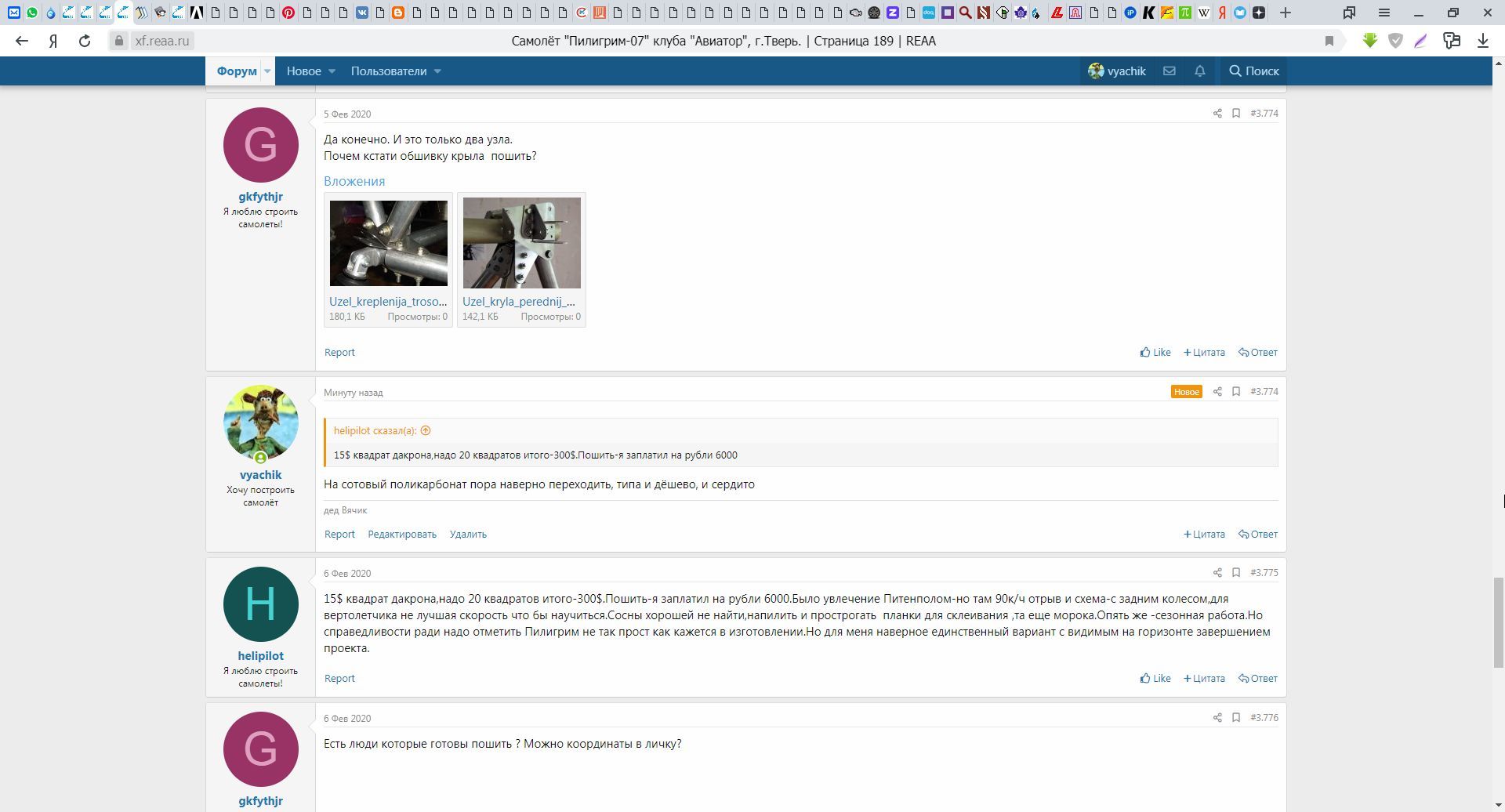Click the browser back arrow
Image resolution: width=1505 pixels, height=812 pixels.
tap(22, 41)
